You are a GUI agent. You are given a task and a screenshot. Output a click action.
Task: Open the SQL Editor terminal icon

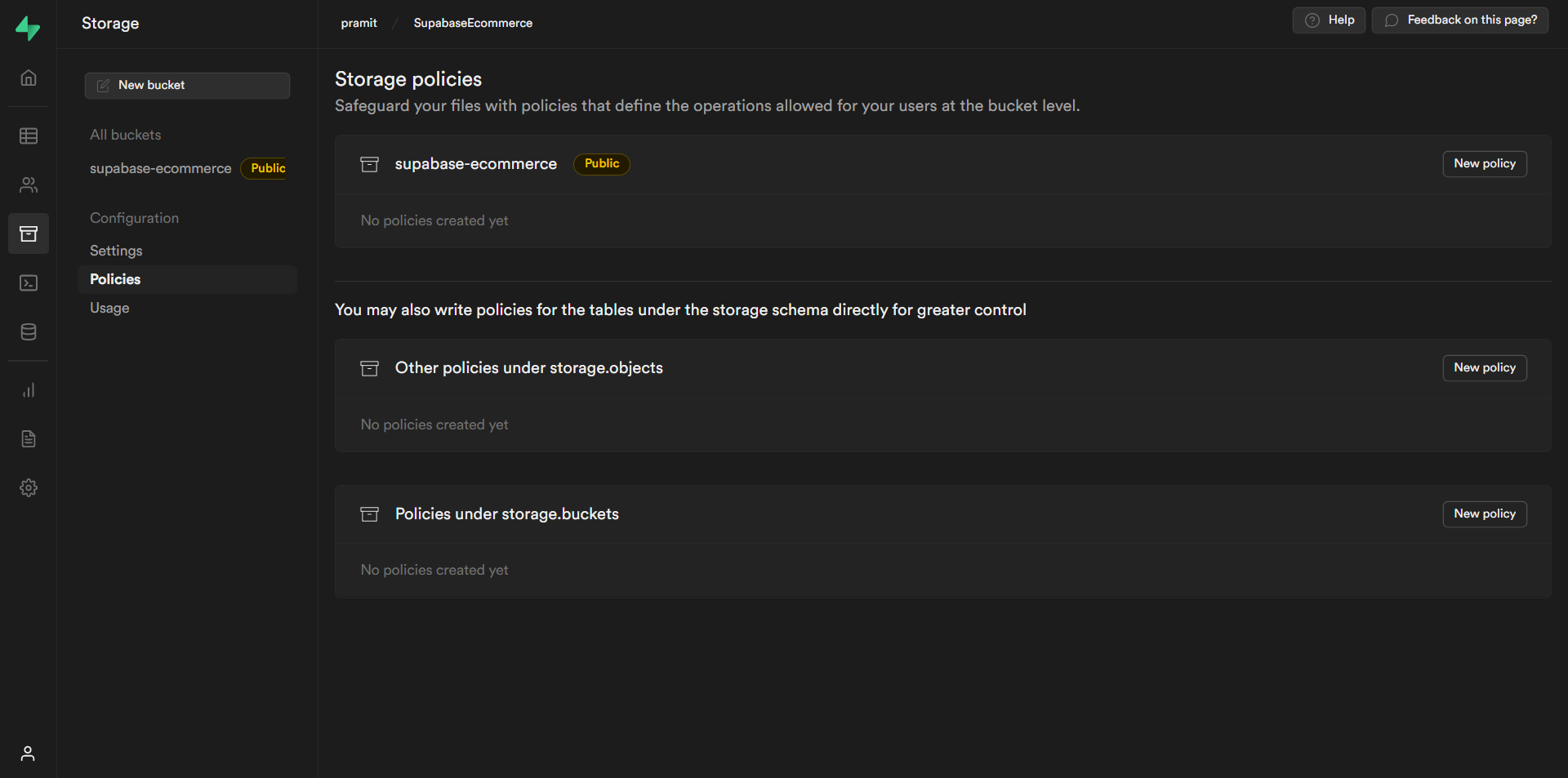[x=29, y=283]
